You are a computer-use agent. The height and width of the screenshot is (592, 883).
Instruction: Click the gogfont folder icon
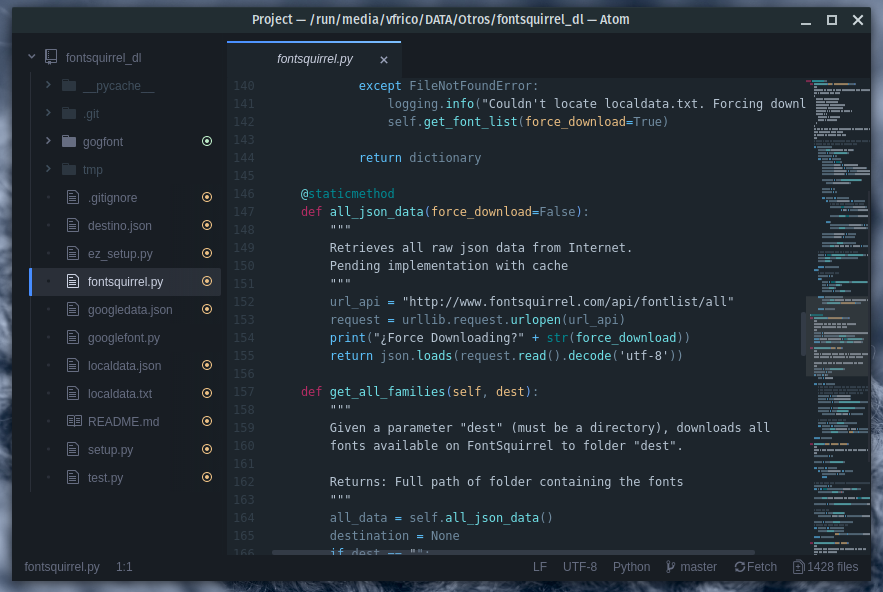69,141
